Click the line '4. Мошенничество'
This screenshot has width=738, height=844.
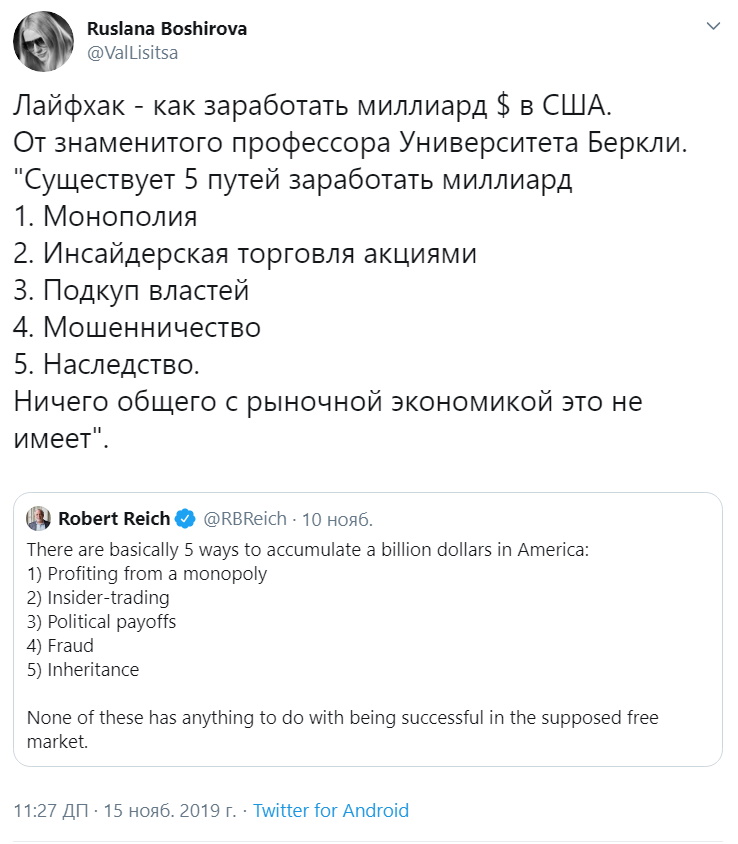(x=137, y=327)
